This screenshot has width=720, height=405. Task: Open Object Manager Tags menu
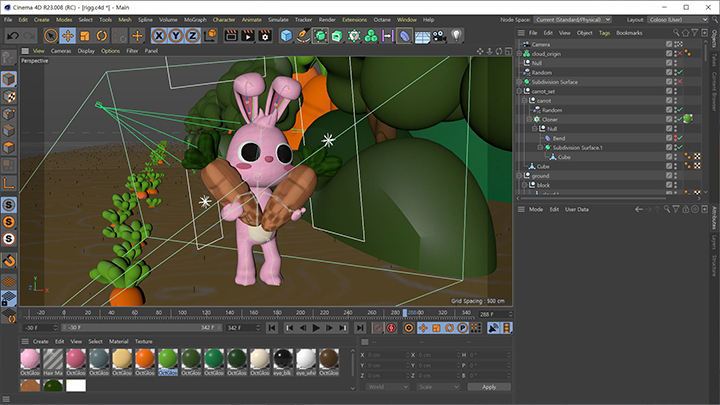(x=604, y=33)
